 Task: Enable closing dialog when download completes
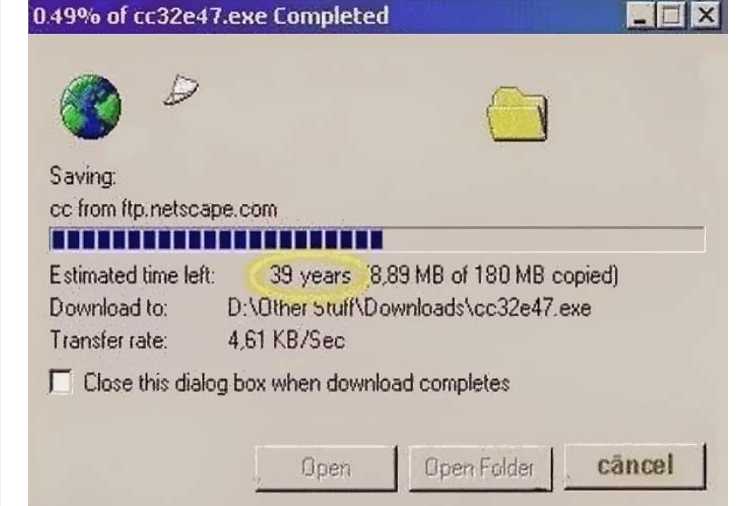(61, 382)
